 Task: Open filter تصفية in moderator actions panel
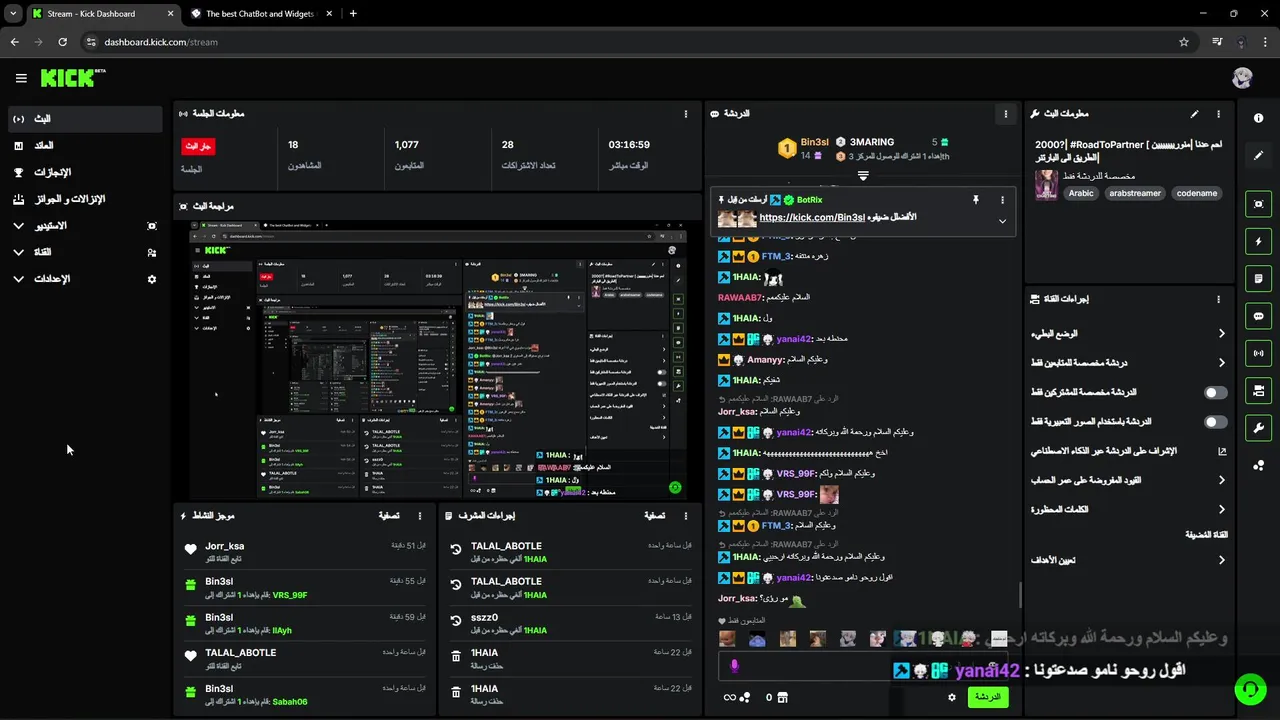(654, 516)
